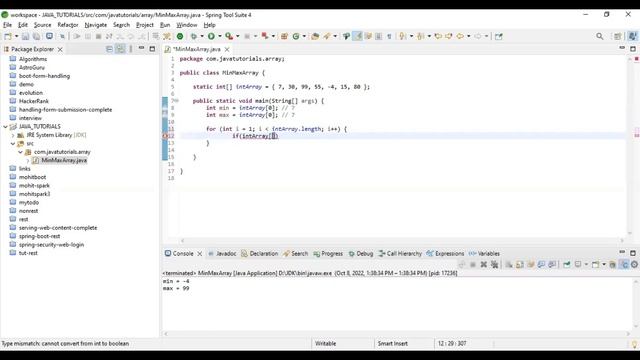Image resolution: width=640 pixels, height=360 pixels.
Task: Click the editor horizontal scrollbar
Action: tap(402, 241)
